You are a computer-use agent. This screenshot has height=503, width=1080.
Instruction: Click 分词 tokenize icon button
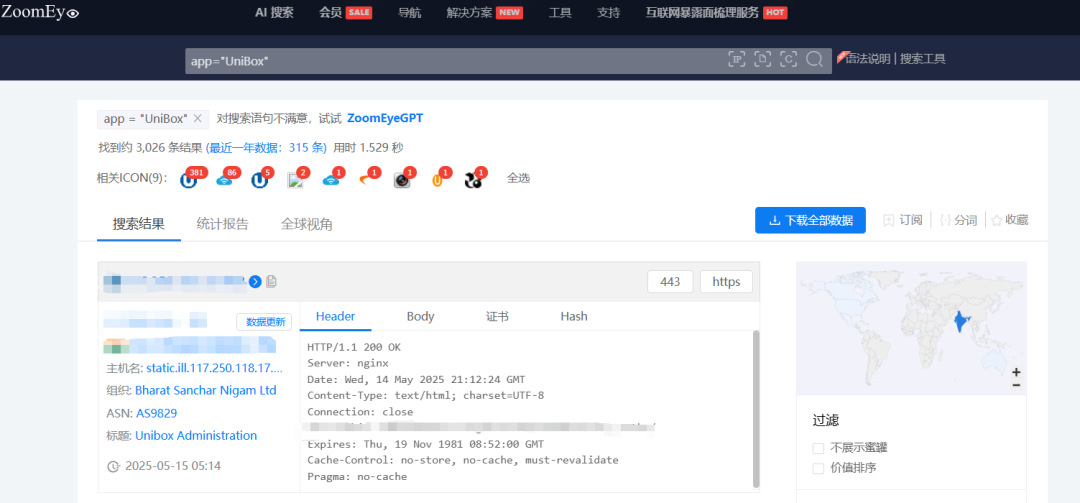click(x=958, y=220)
